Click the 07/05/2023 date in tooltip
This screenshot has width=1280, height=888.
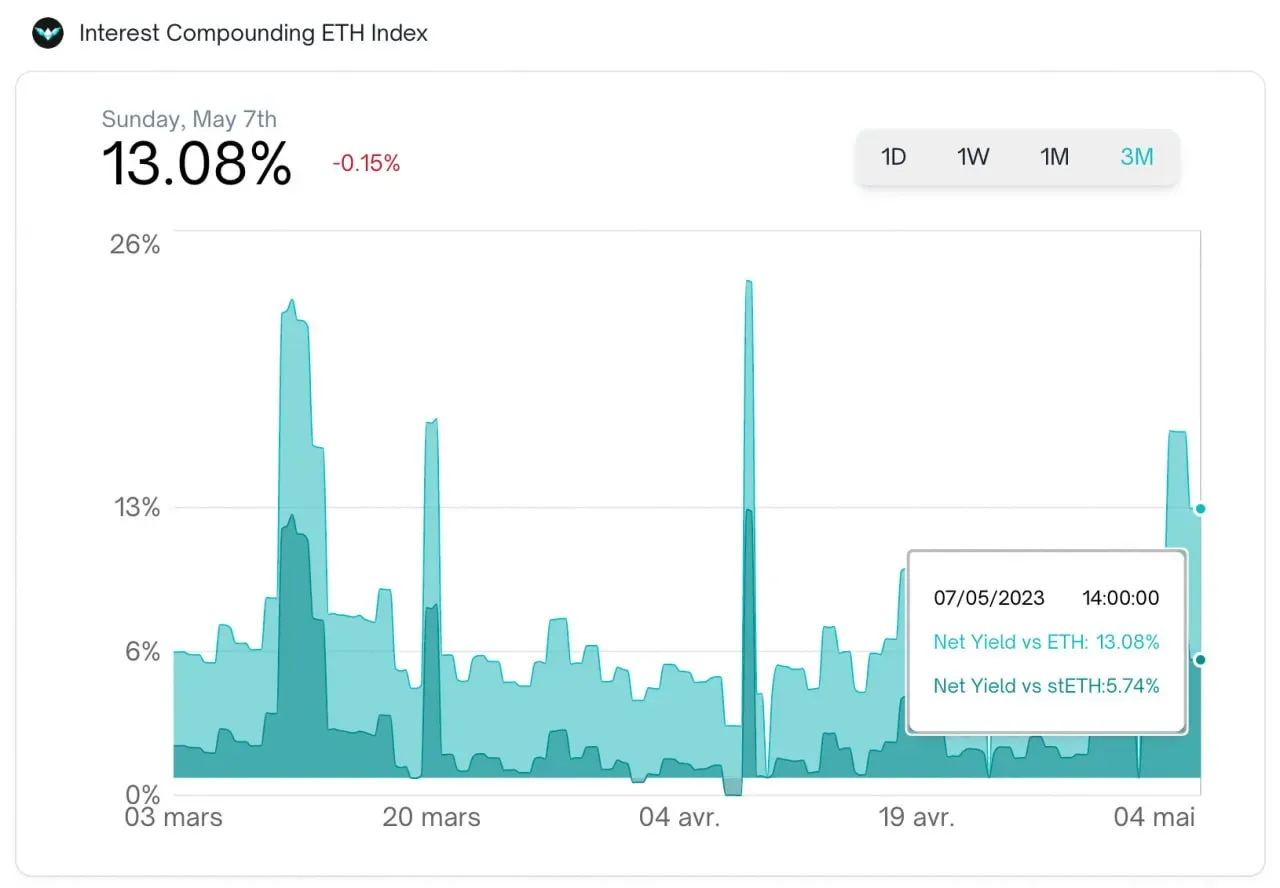point(989,598)
